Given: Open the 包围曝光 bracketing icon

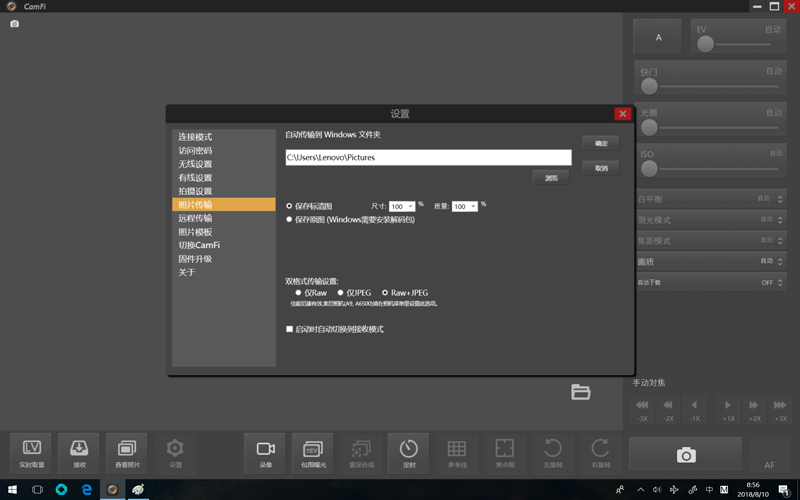Looking at the screenshot, I should (312, 452).
